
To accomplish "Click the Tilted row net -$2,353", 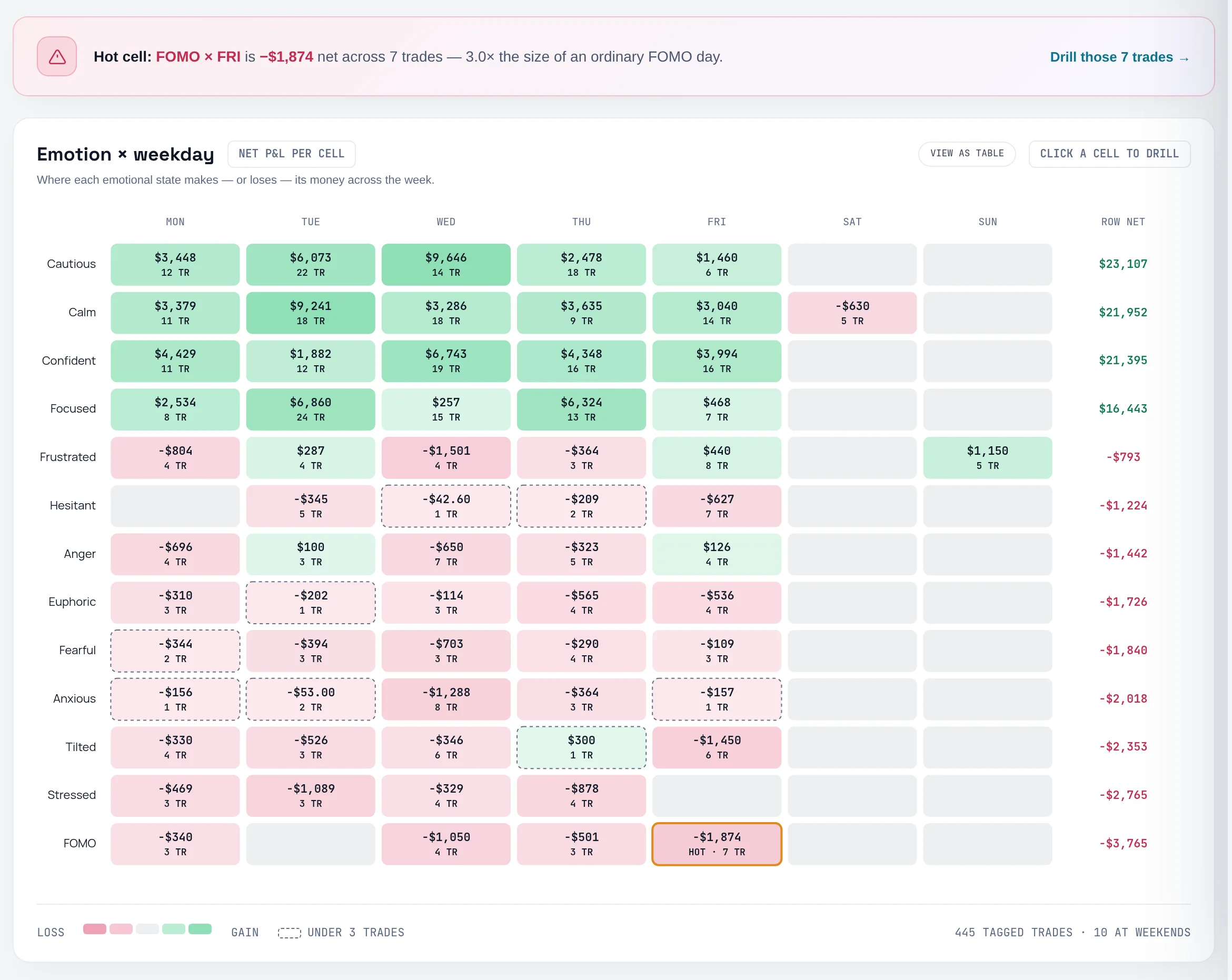I will coord(1123,747).
